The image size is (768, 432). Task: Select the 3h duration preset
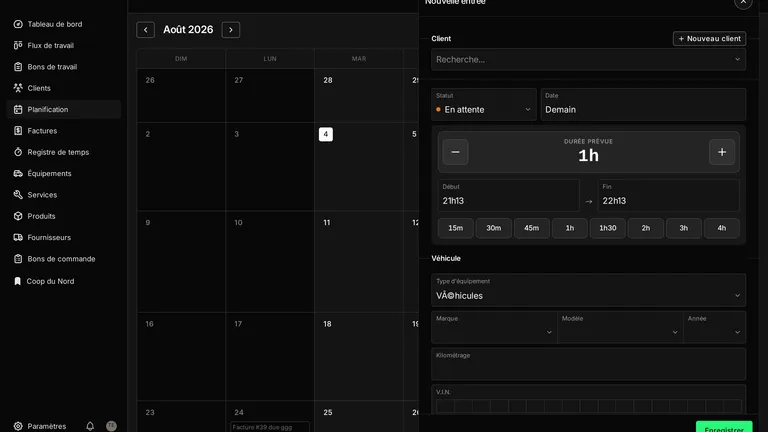683,228
